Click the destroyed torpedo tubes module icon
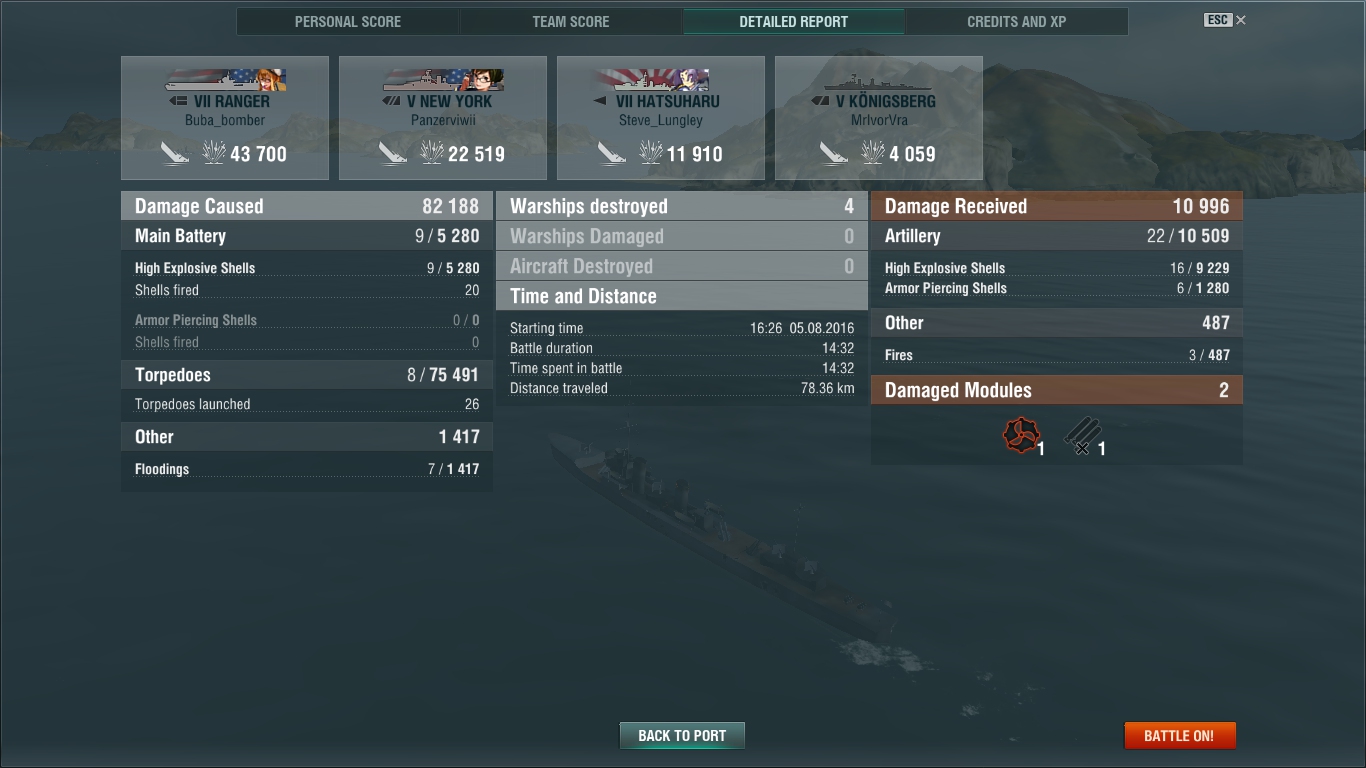 tap(1082, 436)
